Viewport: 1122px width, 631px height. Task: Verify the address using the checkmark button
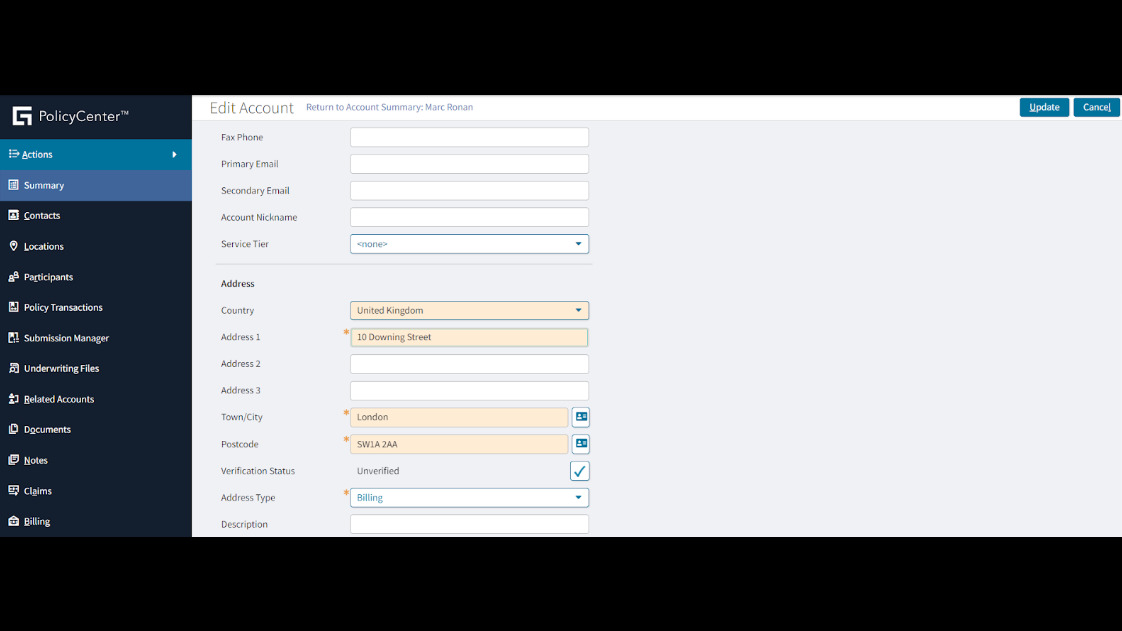pyautogui.click(x=580, y=470)
